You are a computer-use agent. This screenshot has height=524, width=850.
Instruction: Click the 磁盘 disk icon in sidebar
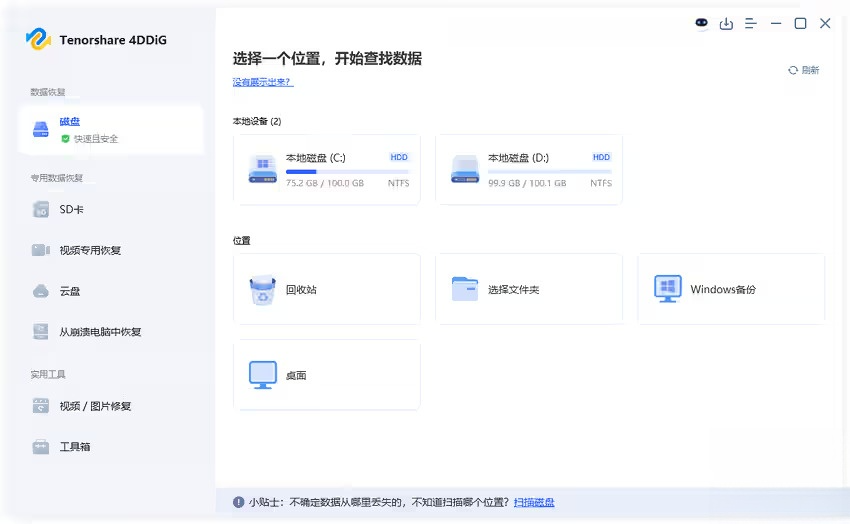(x=41, y=129)
